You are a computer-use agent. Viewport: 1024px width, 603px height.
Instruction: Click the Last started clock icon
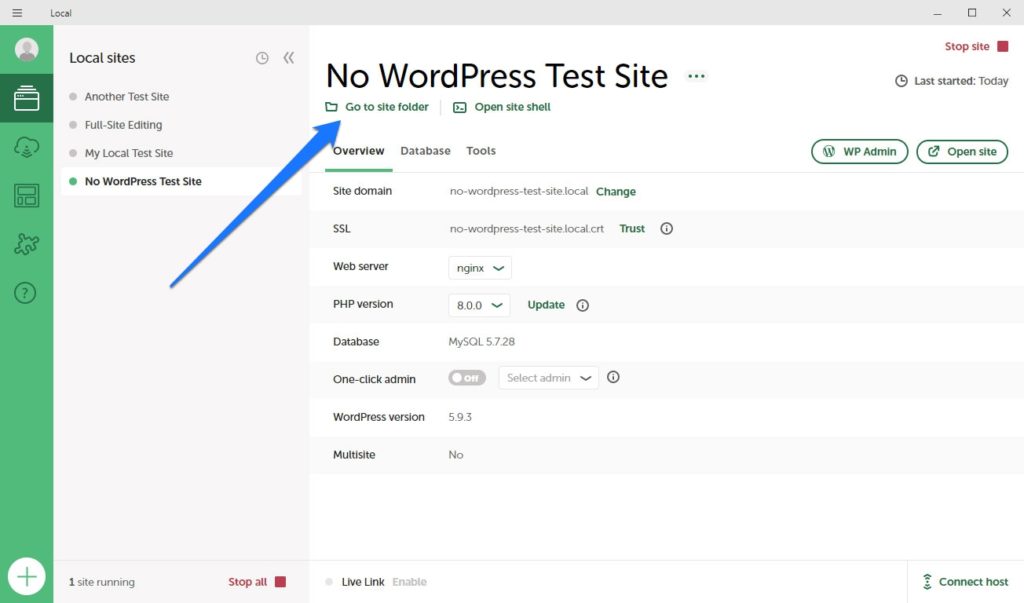coord(901,81)
